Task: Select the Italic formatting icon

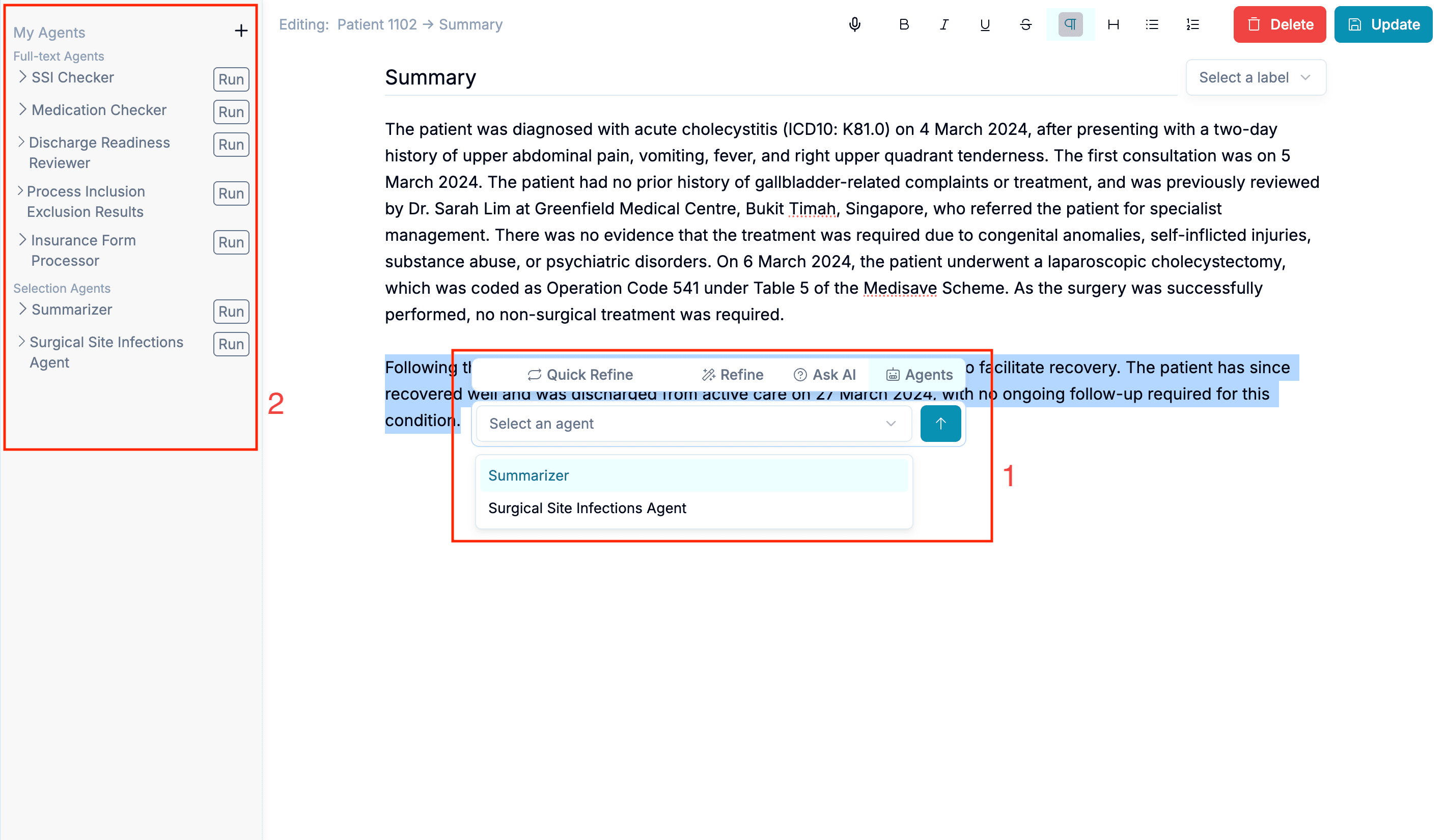Action: [x=943, y=24]
